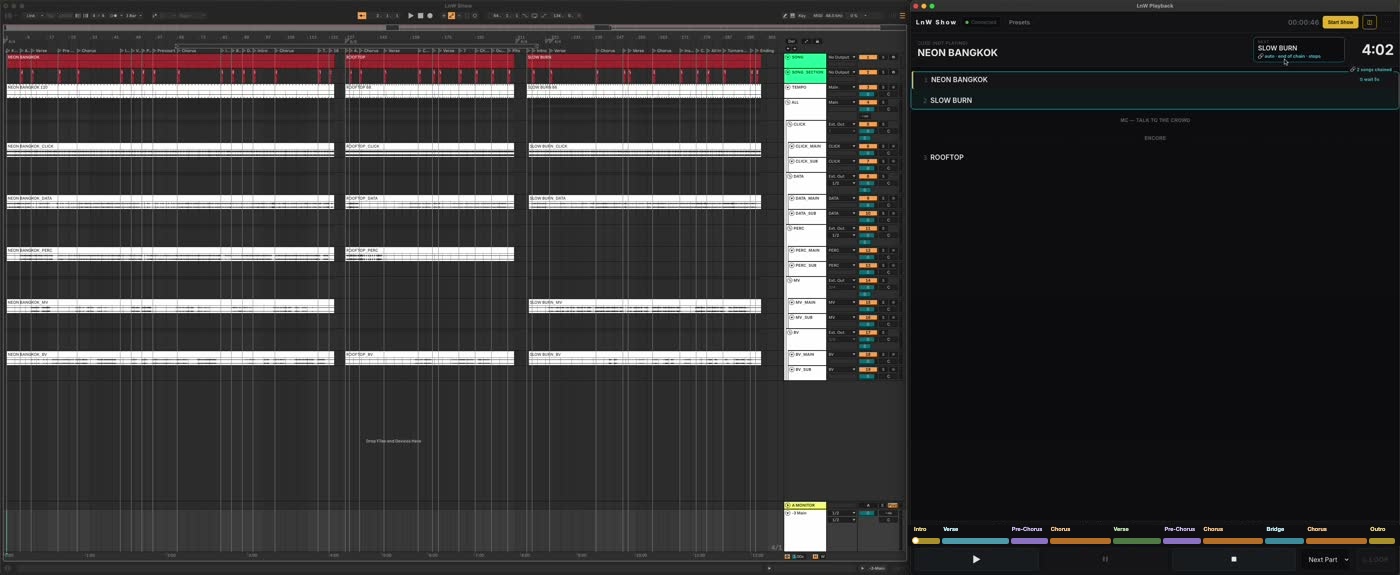Collapse the DATA group track
Viewport: 1400px width, 575px height.
pos(789,176)
